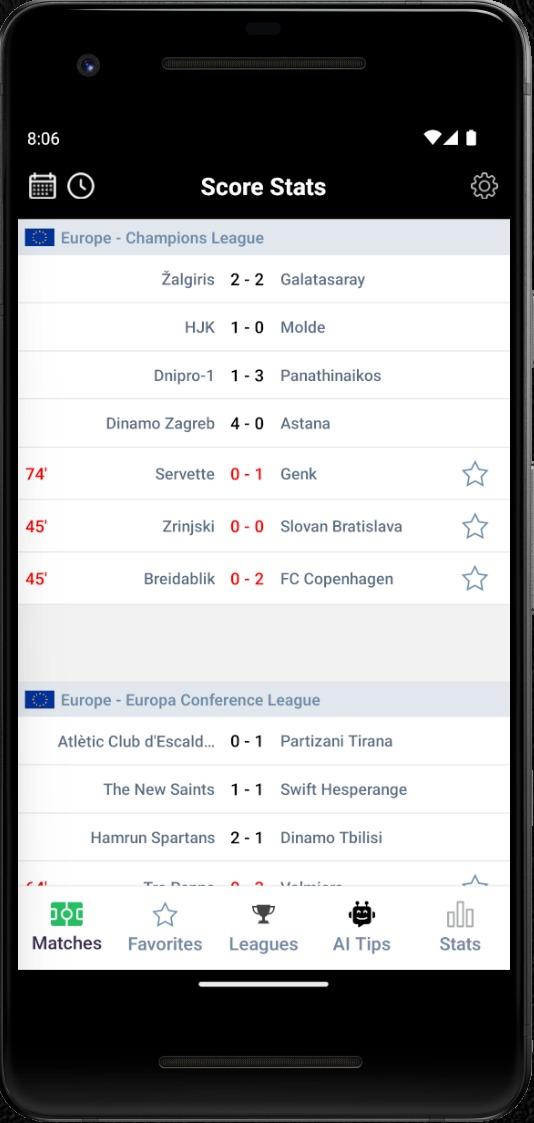Image resolution: width=534 pixels, height=1123 pixels.
Task: Collapse the Europe - Champions League header
Action: pyautogui.click(x=264, y=238)
